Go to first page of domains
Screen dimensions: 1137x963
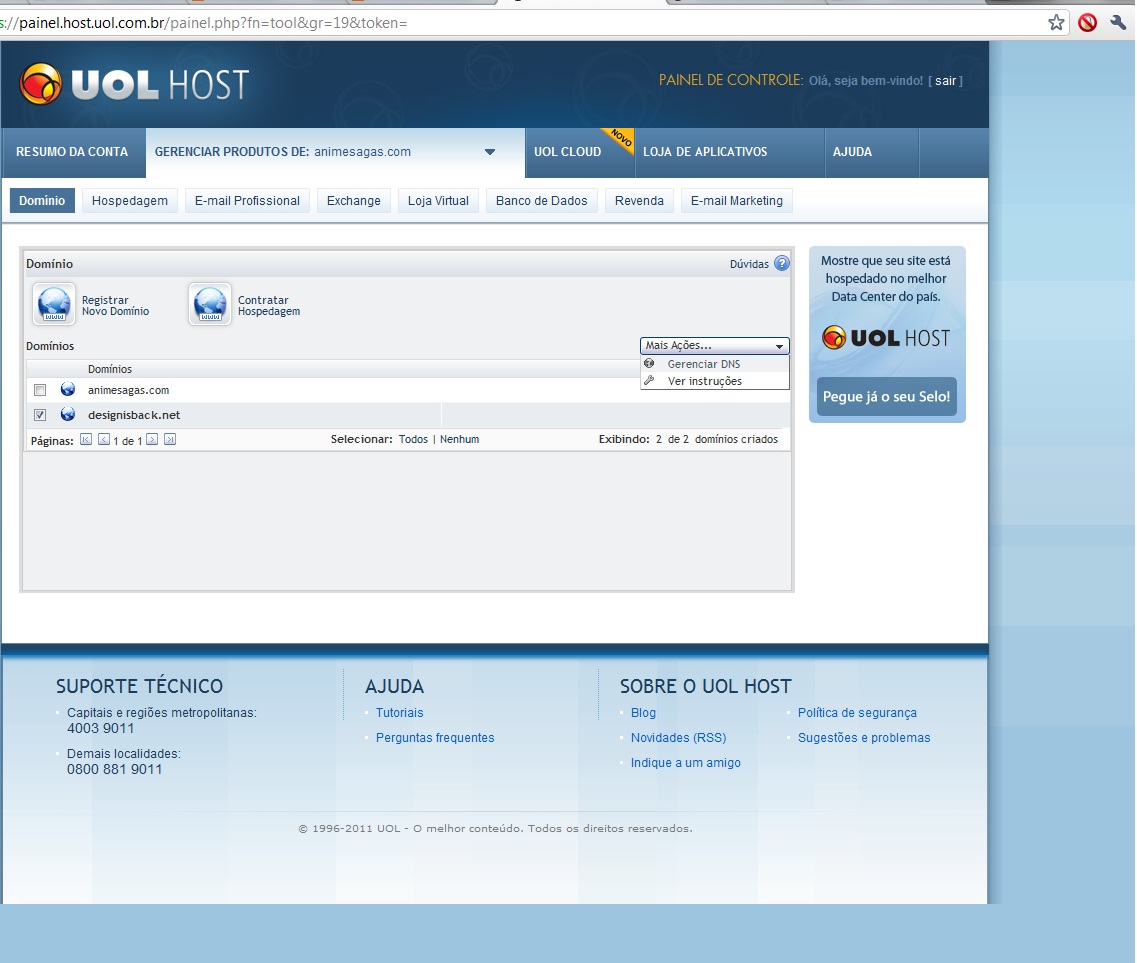coord(86,439)
